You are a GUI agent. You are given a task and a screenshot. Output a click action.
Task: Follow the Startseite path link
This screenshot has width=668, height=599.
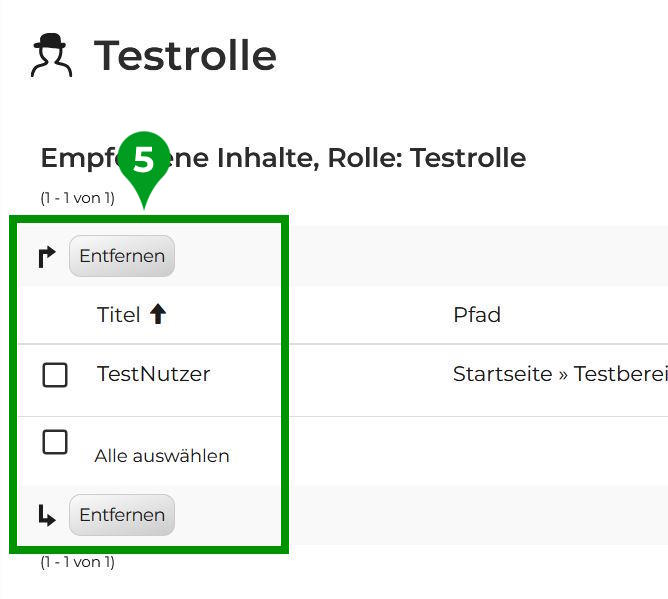pyautogui.click(x=502, y=374)
